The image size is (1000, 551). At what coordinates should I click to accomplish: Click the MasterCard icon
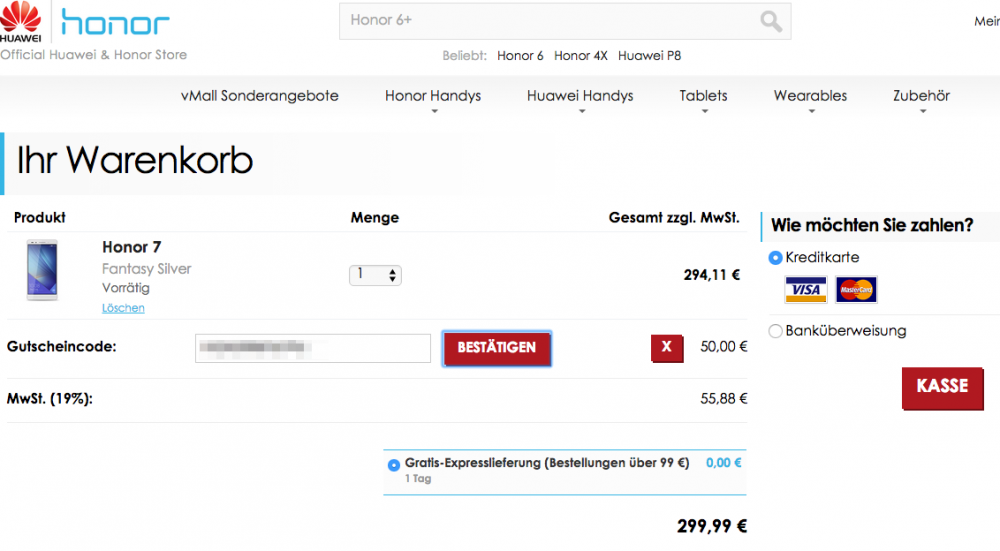tap(856, 290)
